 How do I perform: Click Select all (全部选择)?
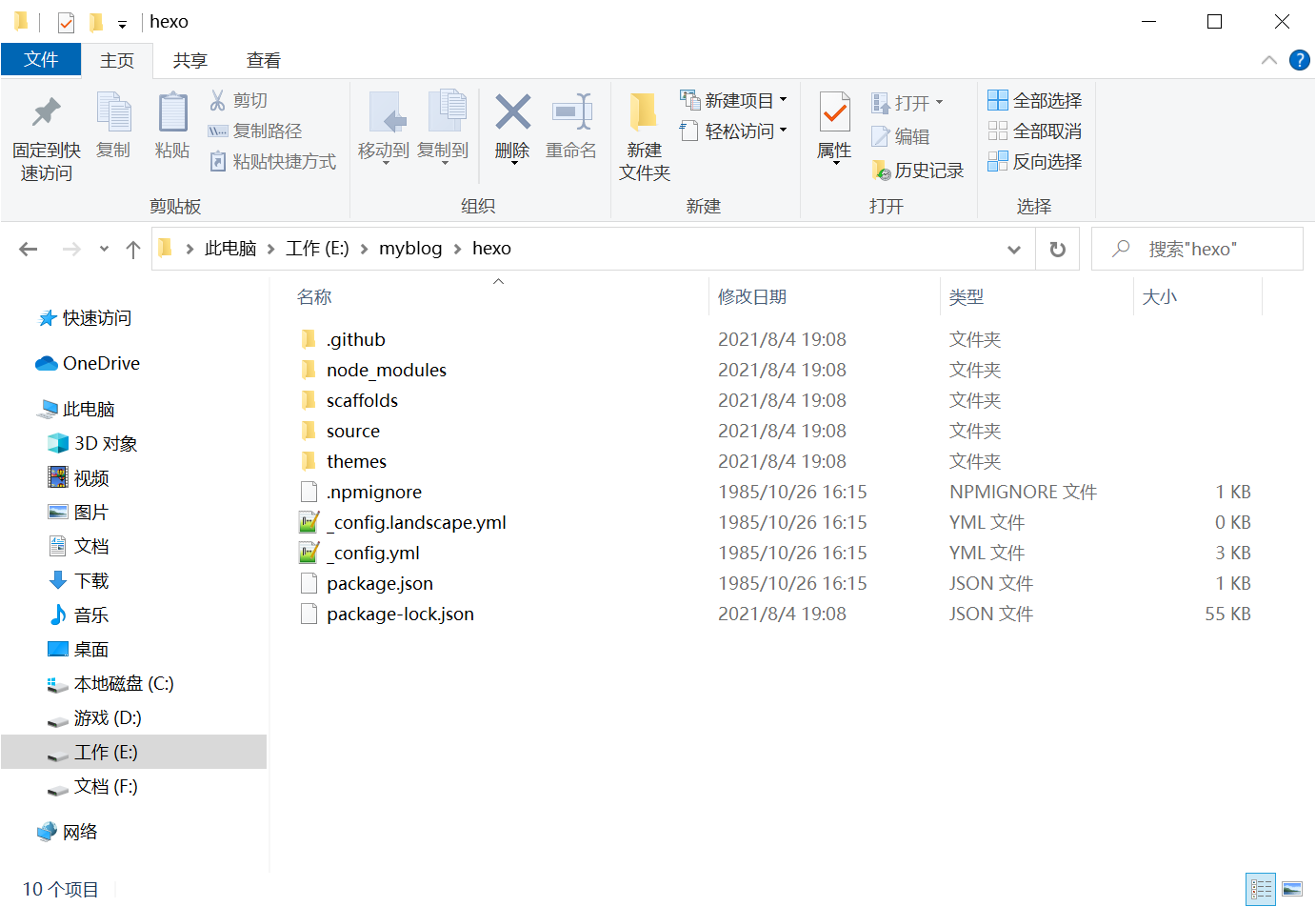[x=1034, y=100]
